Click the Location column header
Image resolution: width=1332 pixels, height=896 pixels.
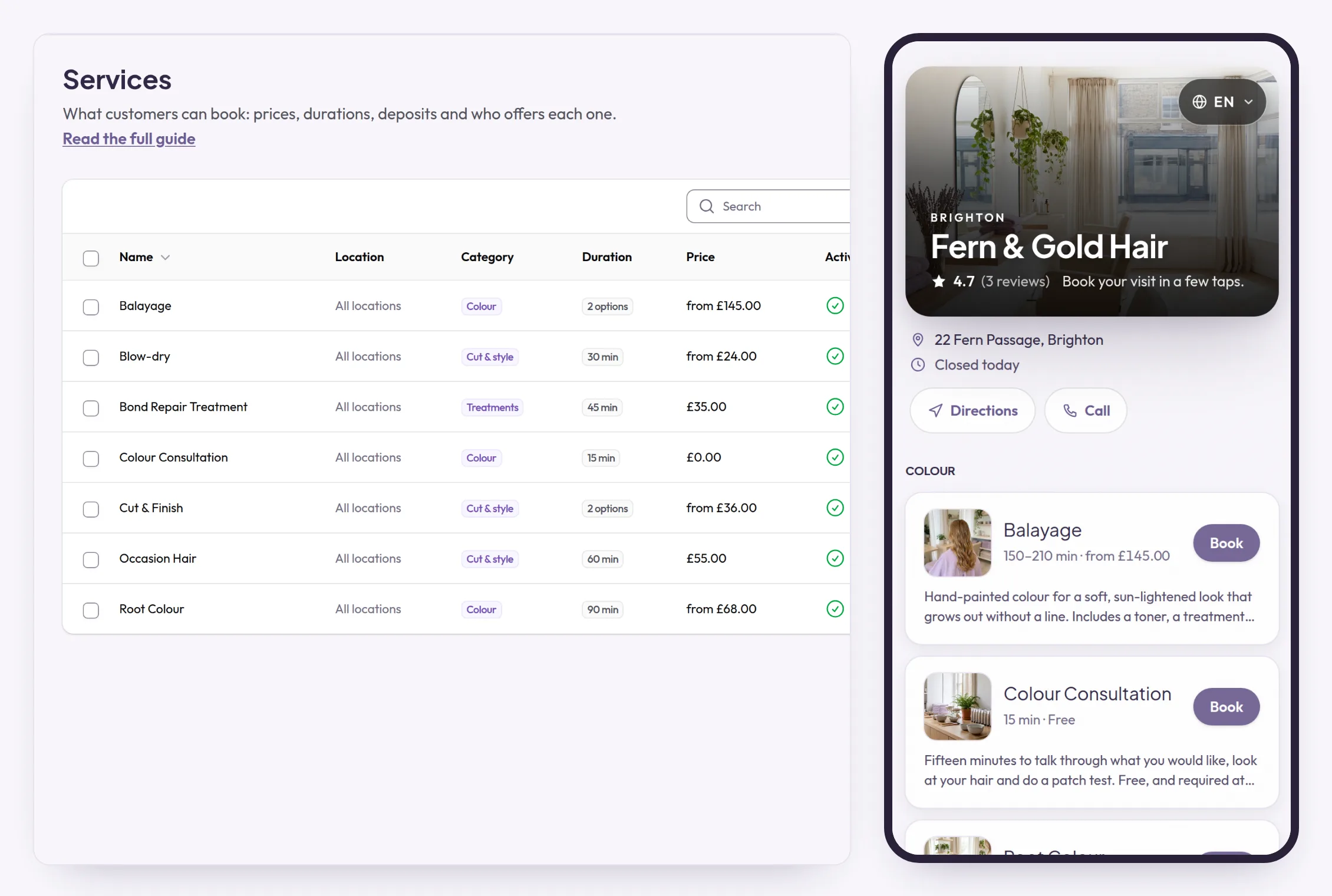[360, 257]
